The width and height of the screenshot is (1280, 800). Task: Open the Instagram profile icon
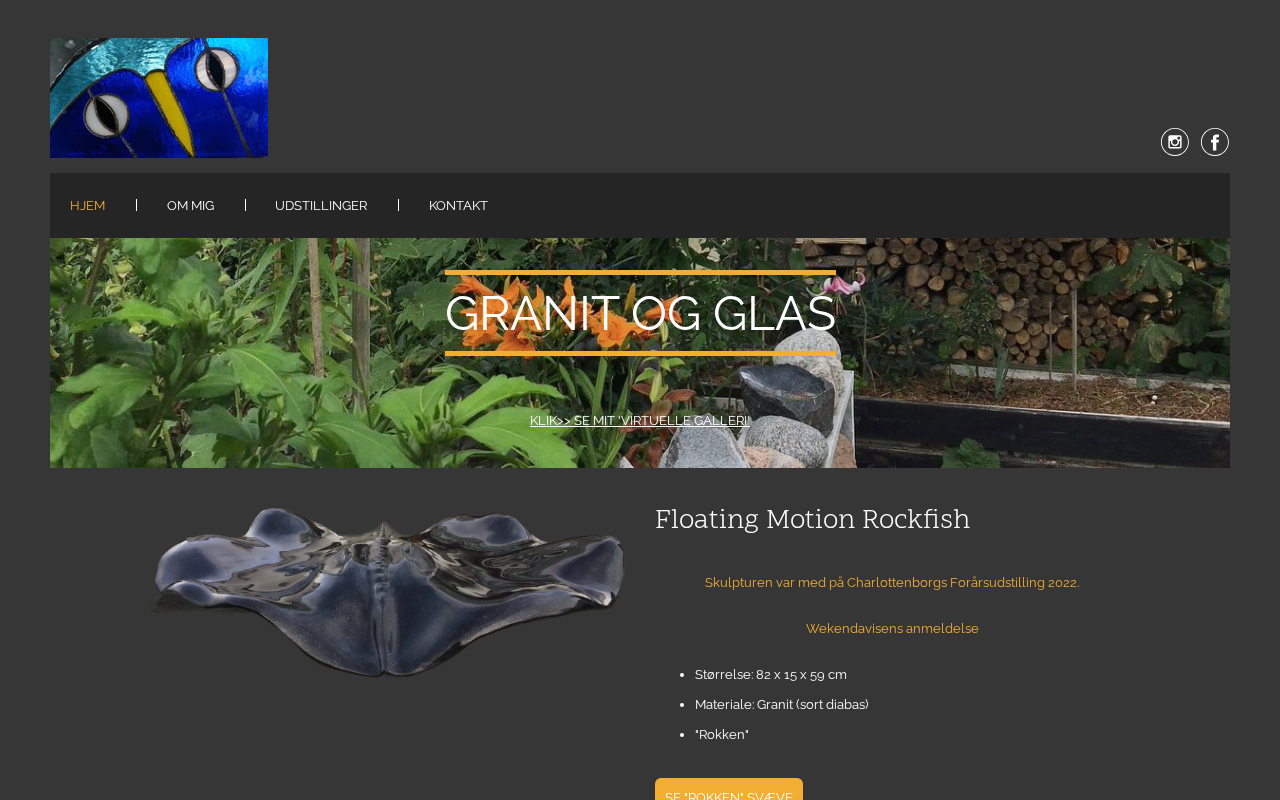[1175, 142]
